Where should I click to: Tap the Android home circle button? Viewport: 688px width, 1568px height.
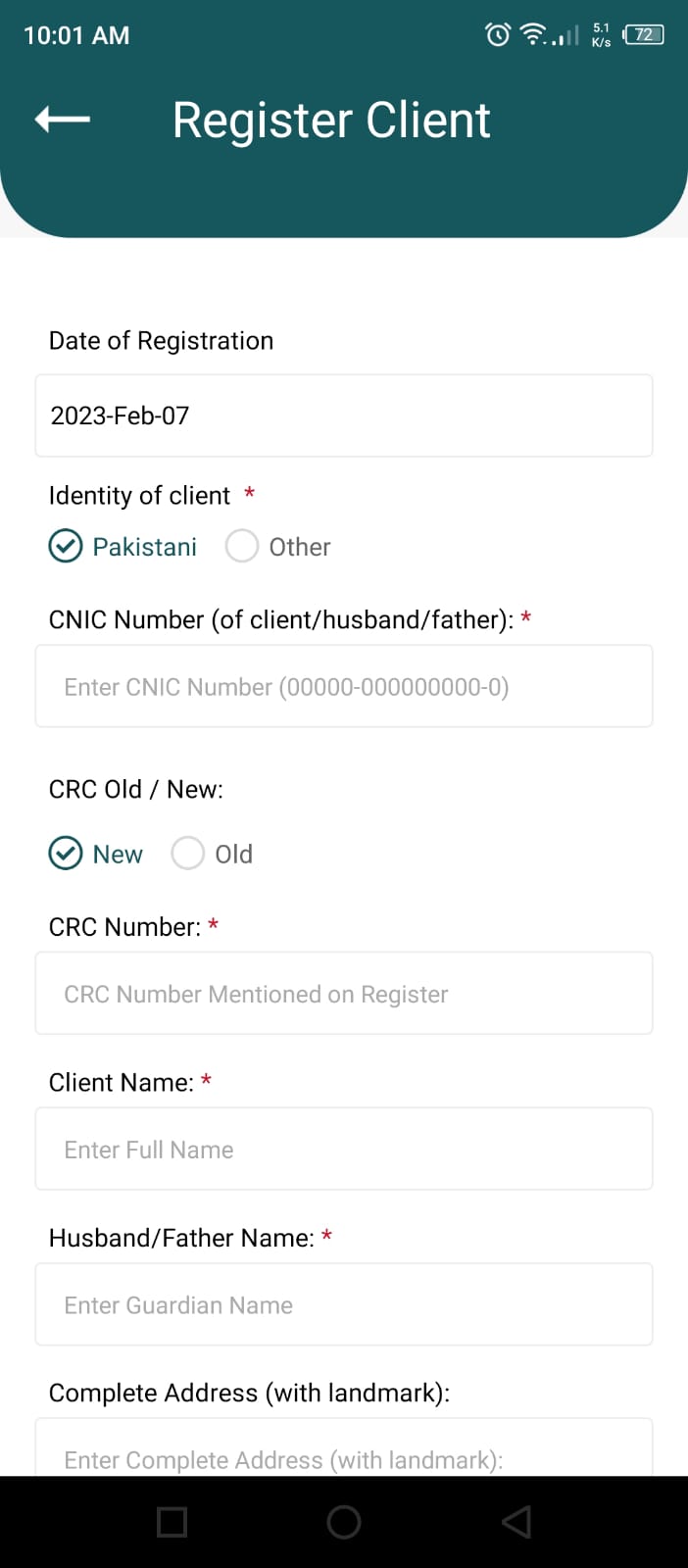pyautogui.click(x=344, y=1522)
